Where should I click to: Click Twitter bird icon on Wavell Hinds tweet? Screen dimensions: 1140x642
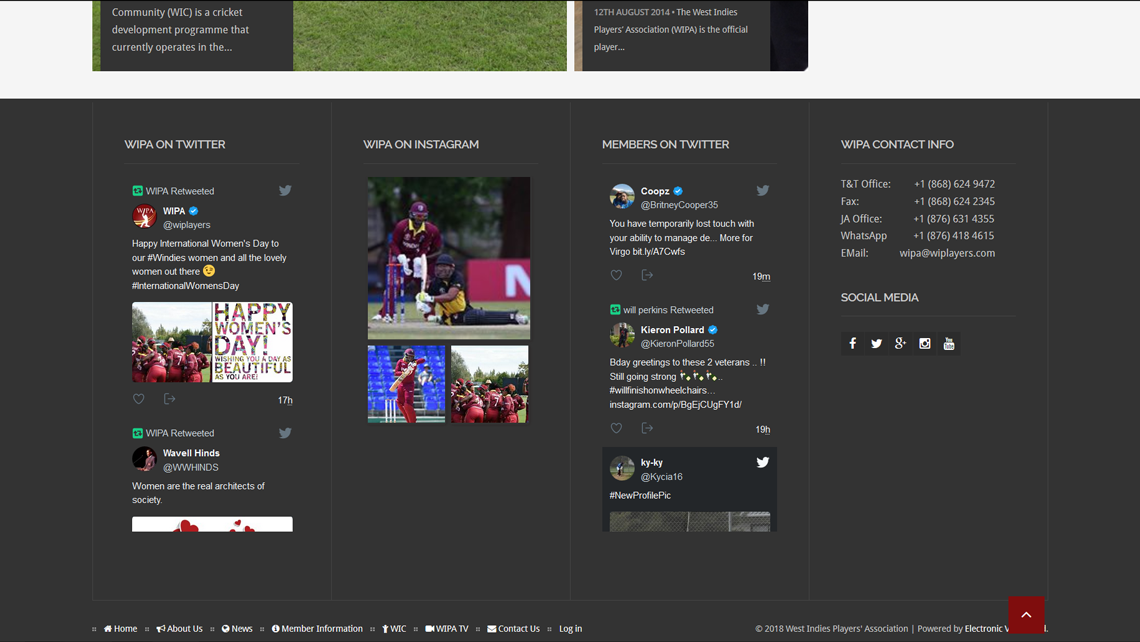(285, 433)
